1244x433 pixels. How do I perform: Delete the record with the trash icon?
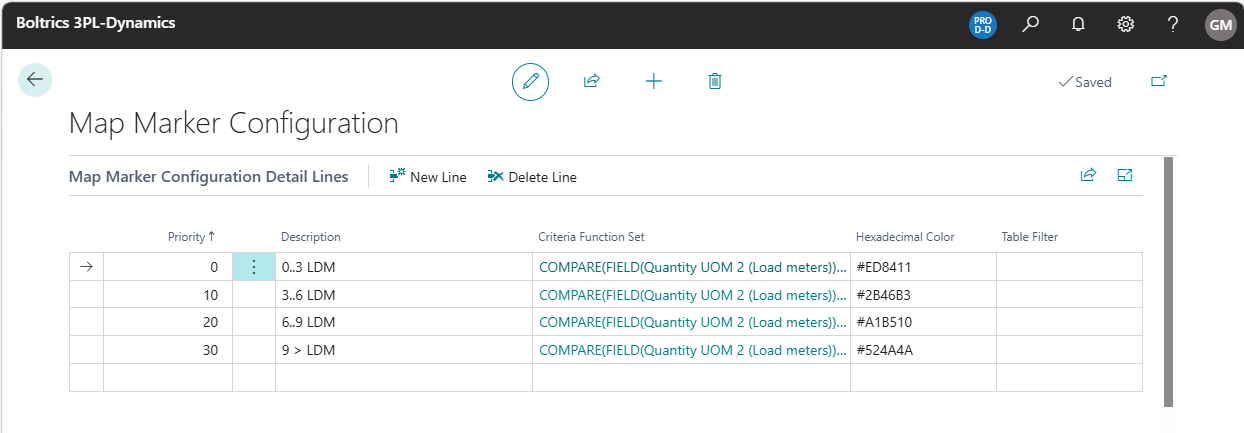click(x=715, y=81)
